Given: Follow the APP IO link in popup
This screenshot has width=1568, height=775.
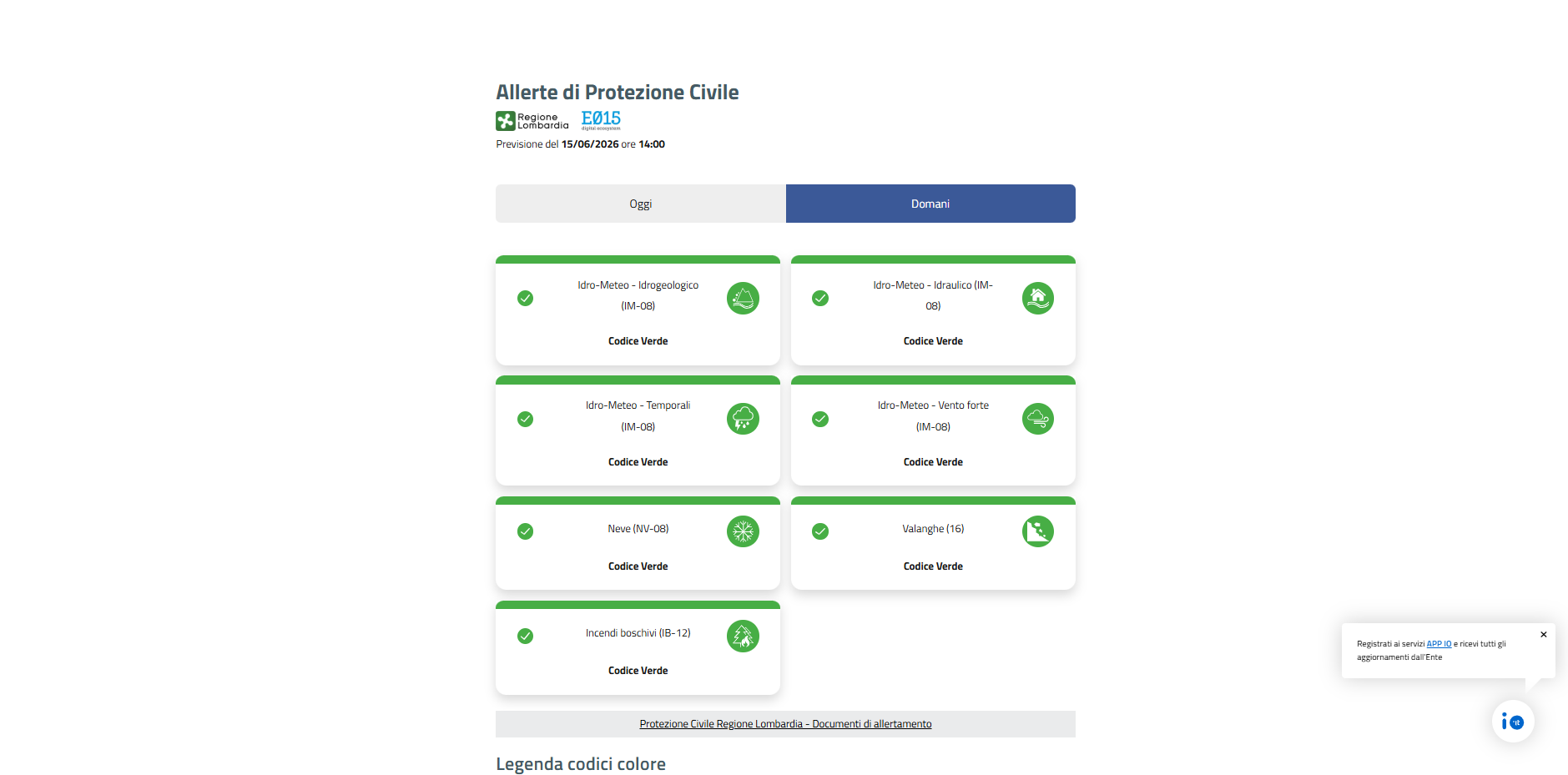Looking at the screenshot, I should (1439, 644).
